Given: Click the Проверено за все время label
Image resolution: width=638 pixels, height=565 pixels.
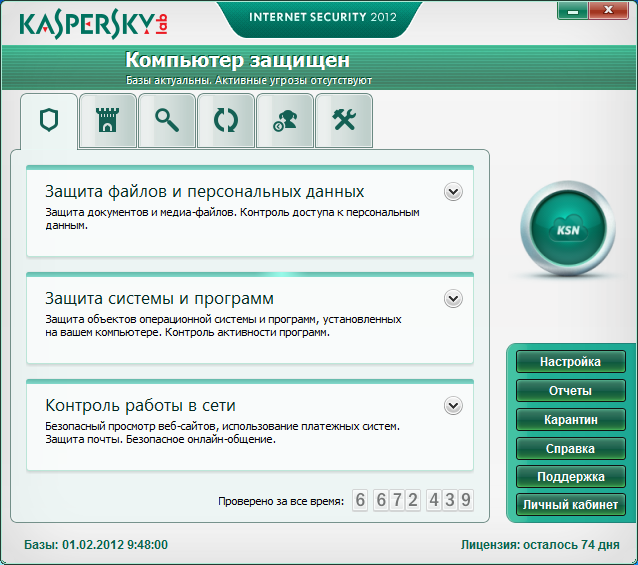Looking at the screenshot, I should point(281,501).
